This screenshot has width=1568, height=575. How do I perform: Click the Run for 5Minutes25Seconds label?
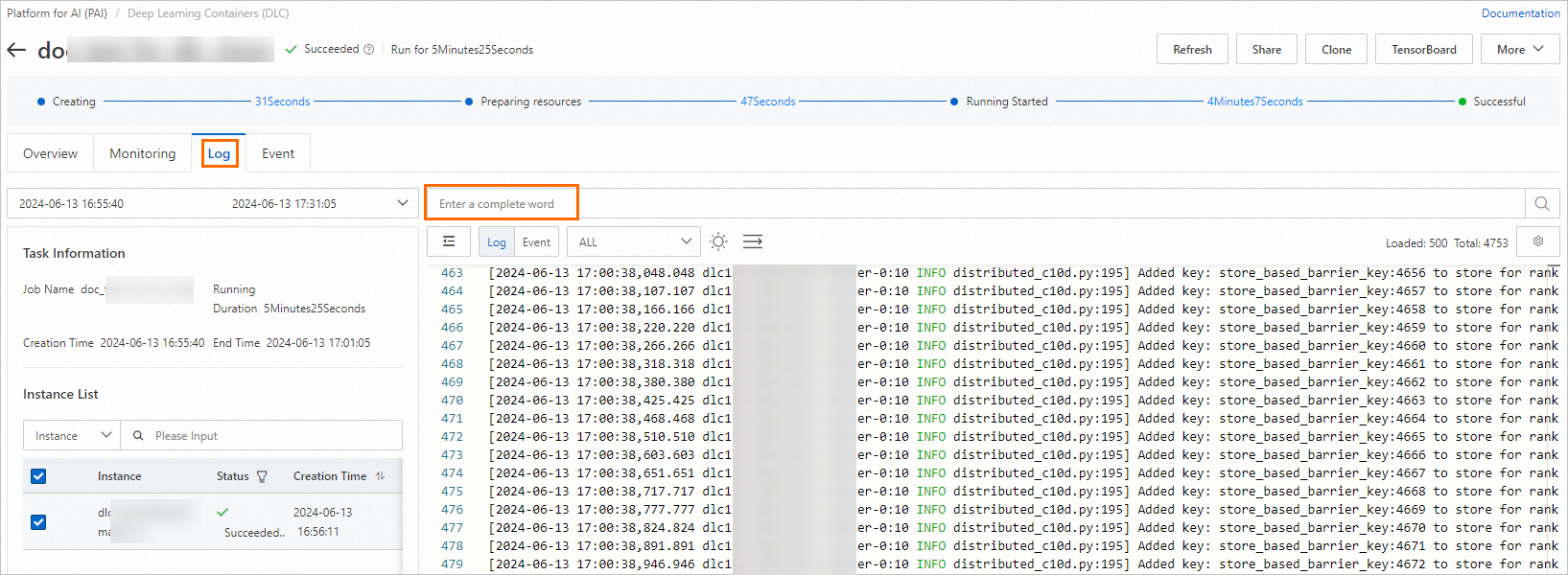462,50
